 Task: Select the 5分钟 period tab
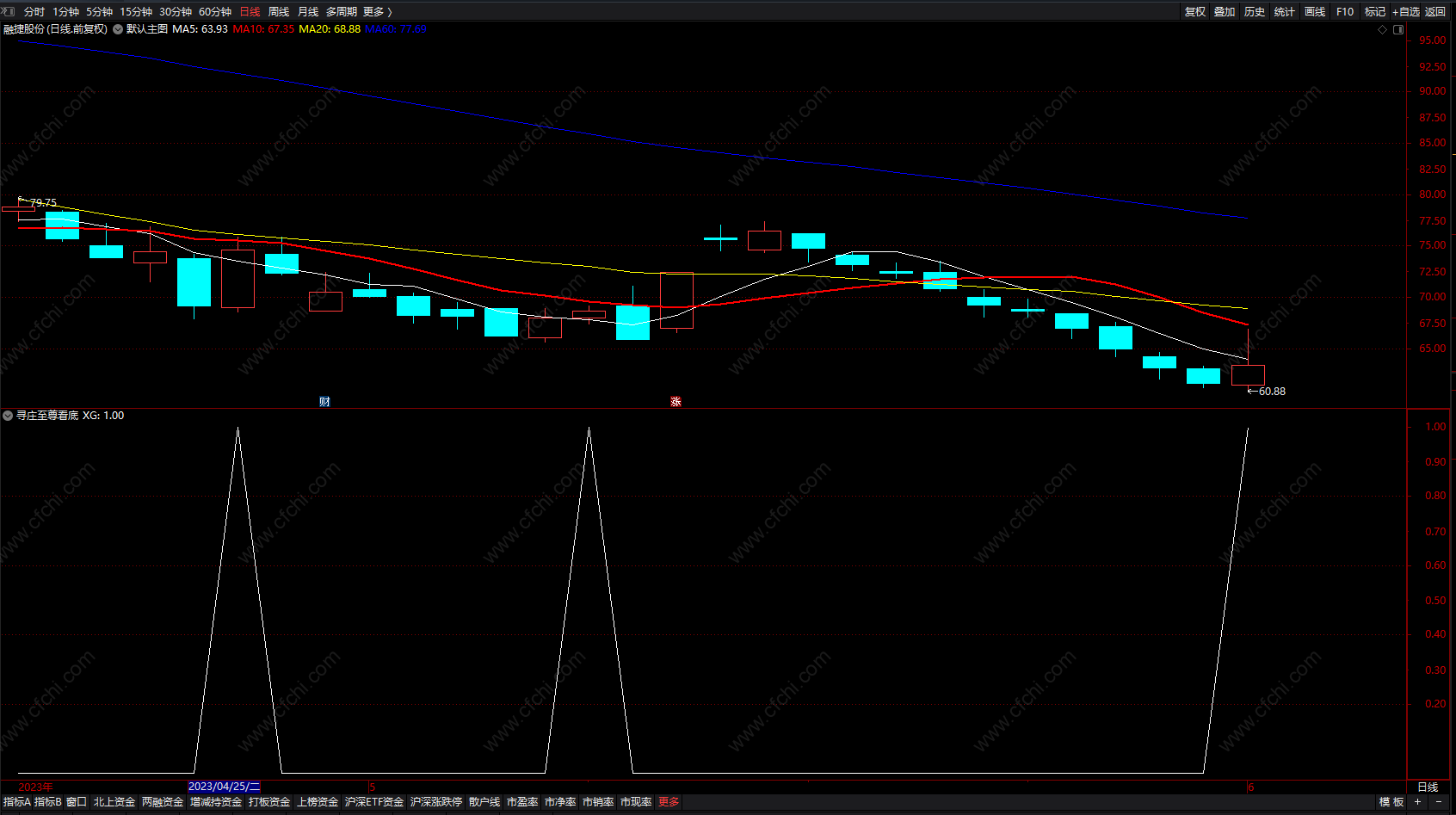[99, 12]
